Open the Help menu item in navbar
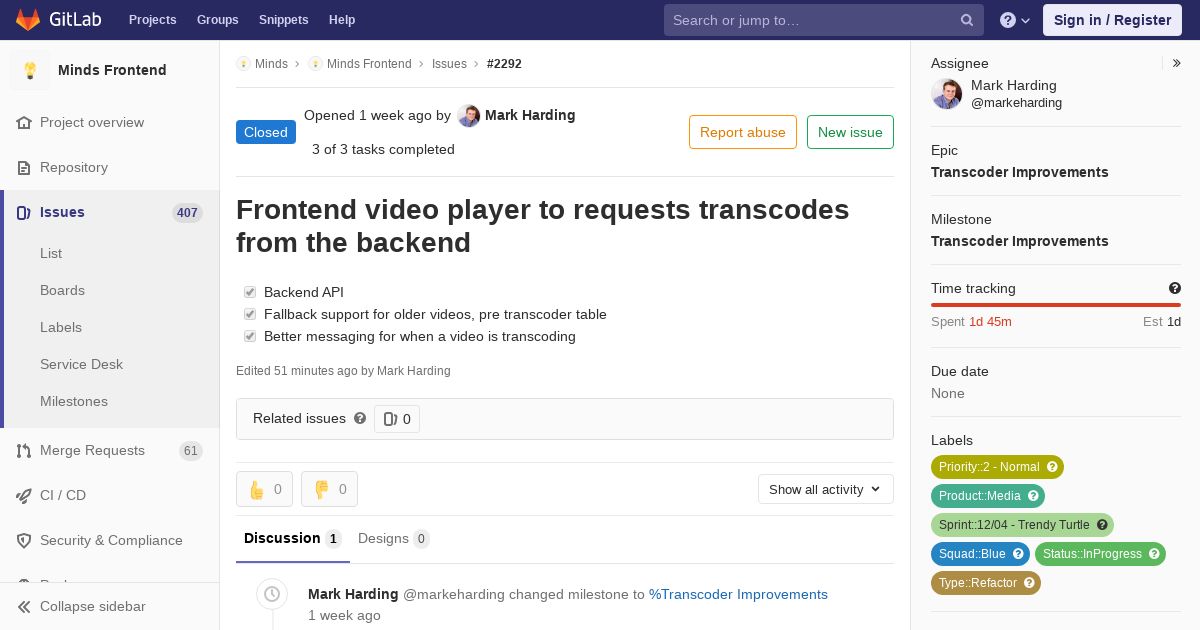This screenshot has height=630, width=1200. click(342, 20)
